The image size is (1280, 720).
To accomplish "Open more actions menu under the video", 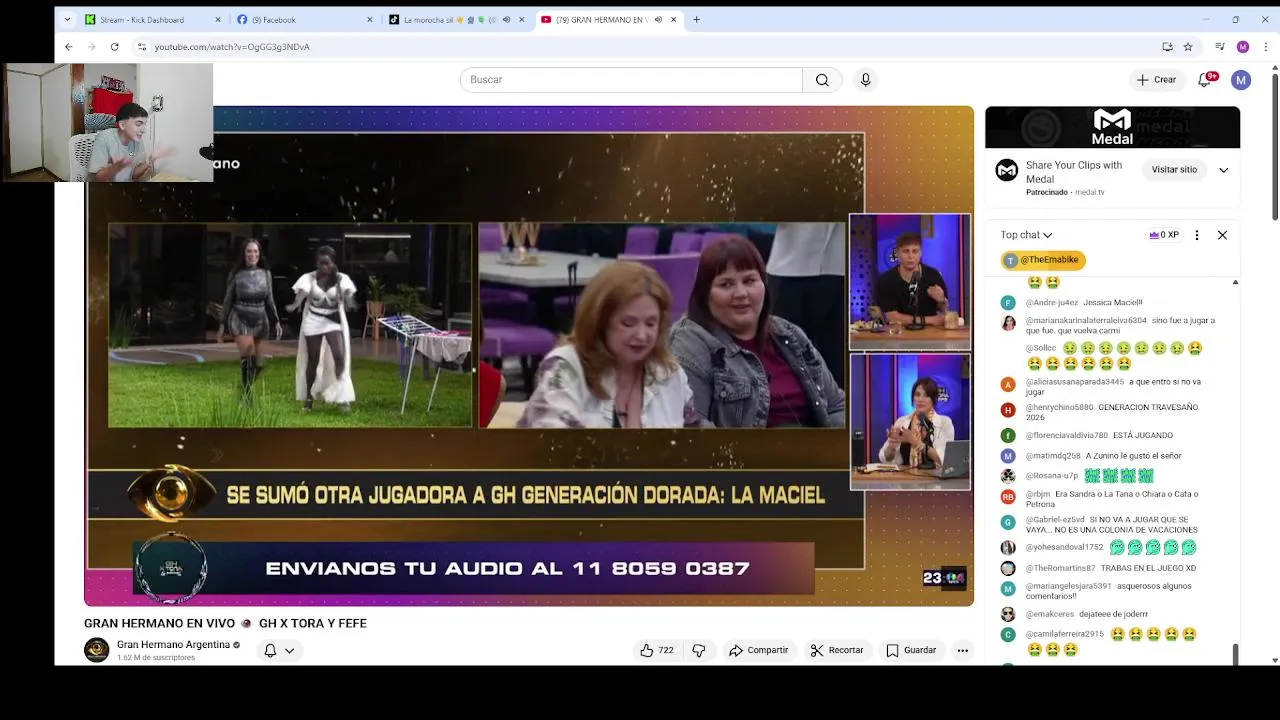I will (962, 650).
